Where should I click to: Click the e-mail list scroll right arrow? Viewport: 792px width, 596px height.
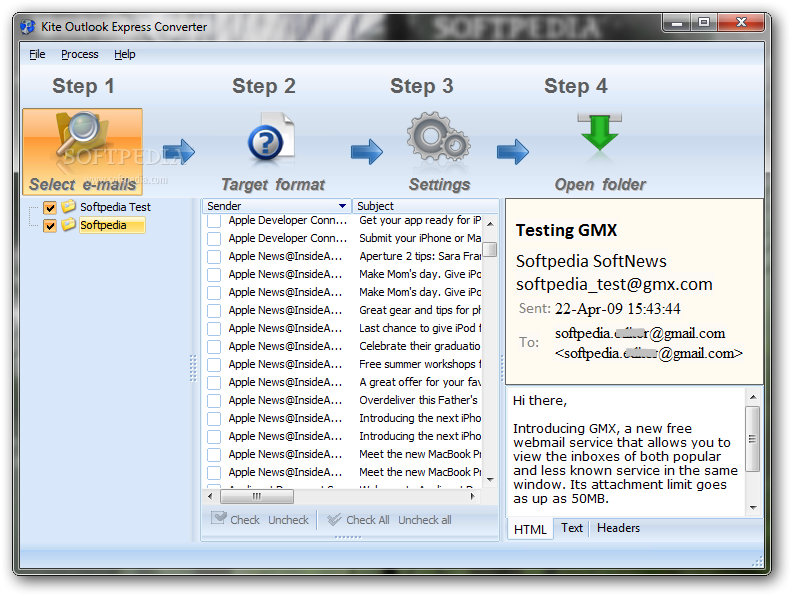(x=472, y=496)
